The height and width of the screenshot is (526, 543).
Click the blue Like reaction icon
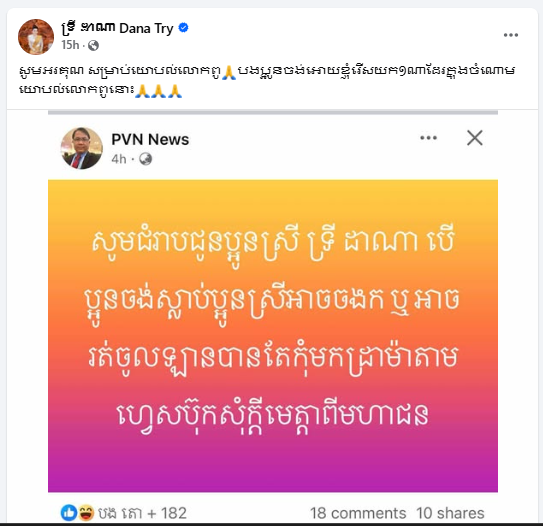click(x=69, y=513)
